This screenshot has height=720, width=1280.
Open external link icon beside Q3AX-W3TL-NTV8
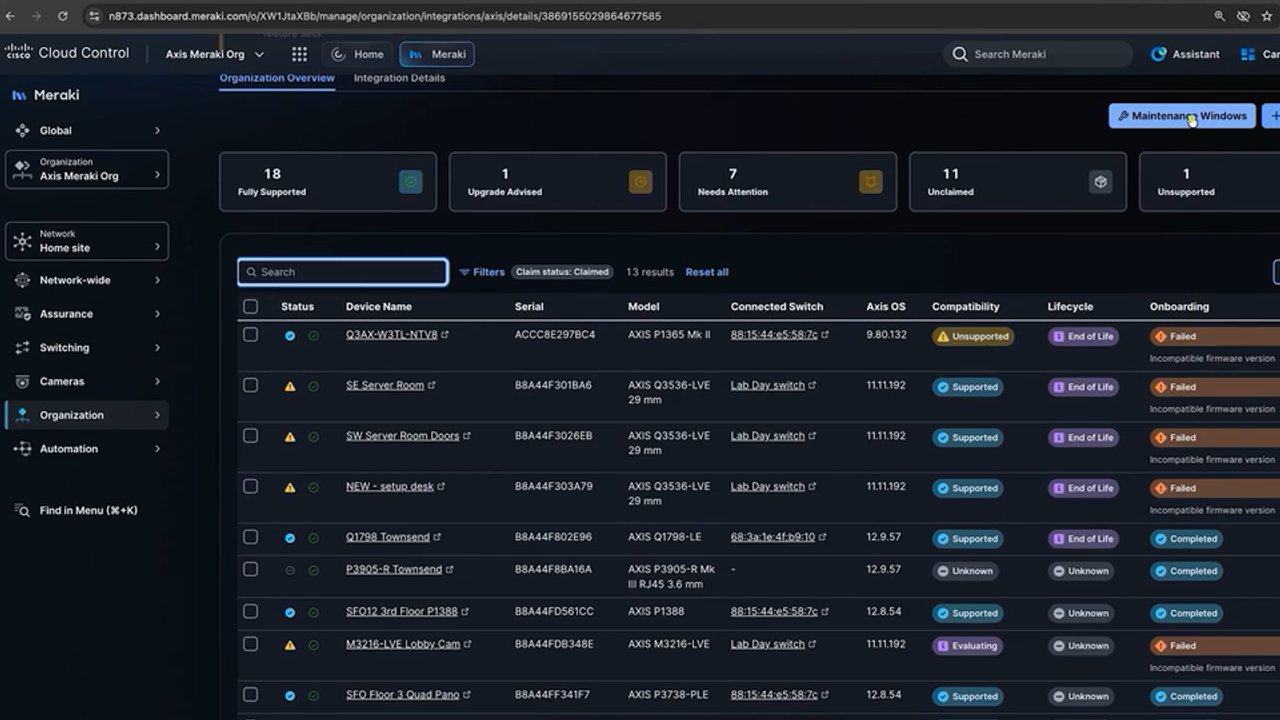445,335
